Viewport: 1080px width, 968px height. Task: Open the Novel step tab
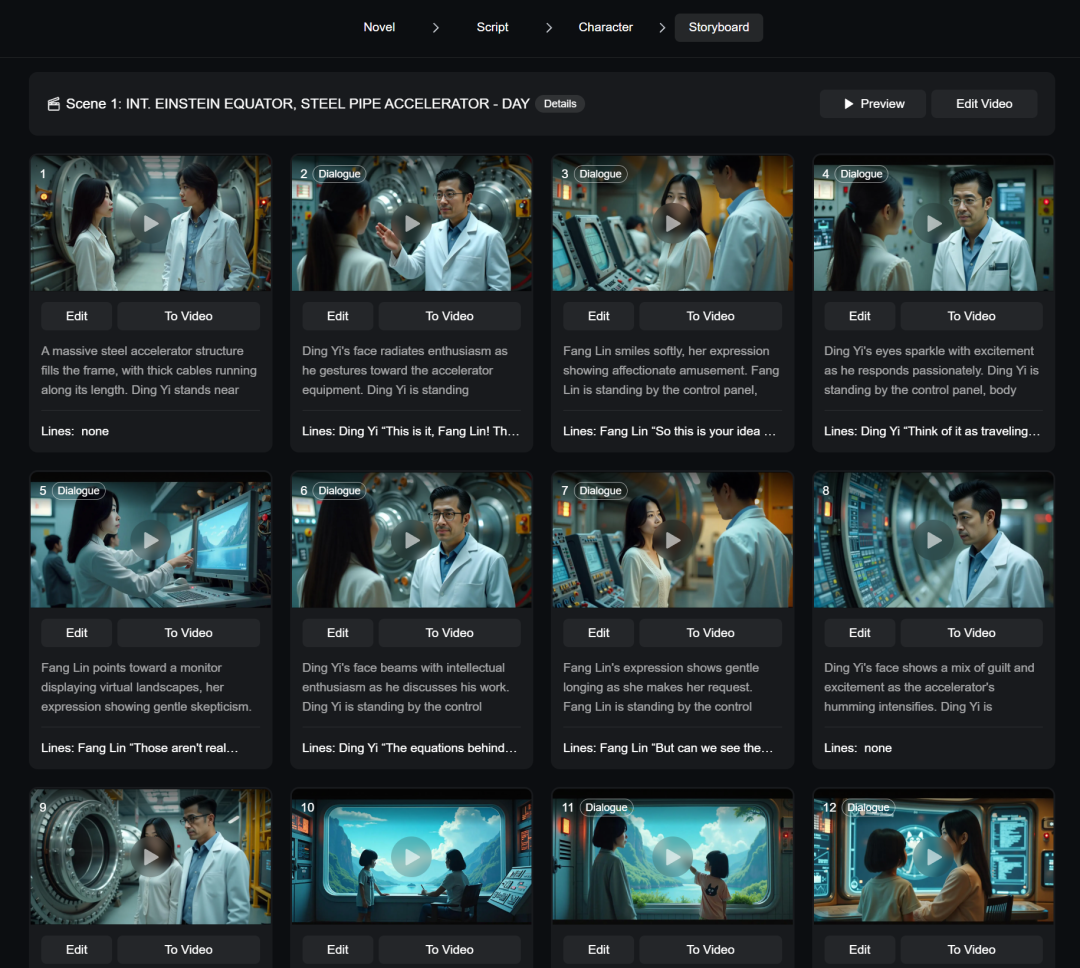click(379, 27)
